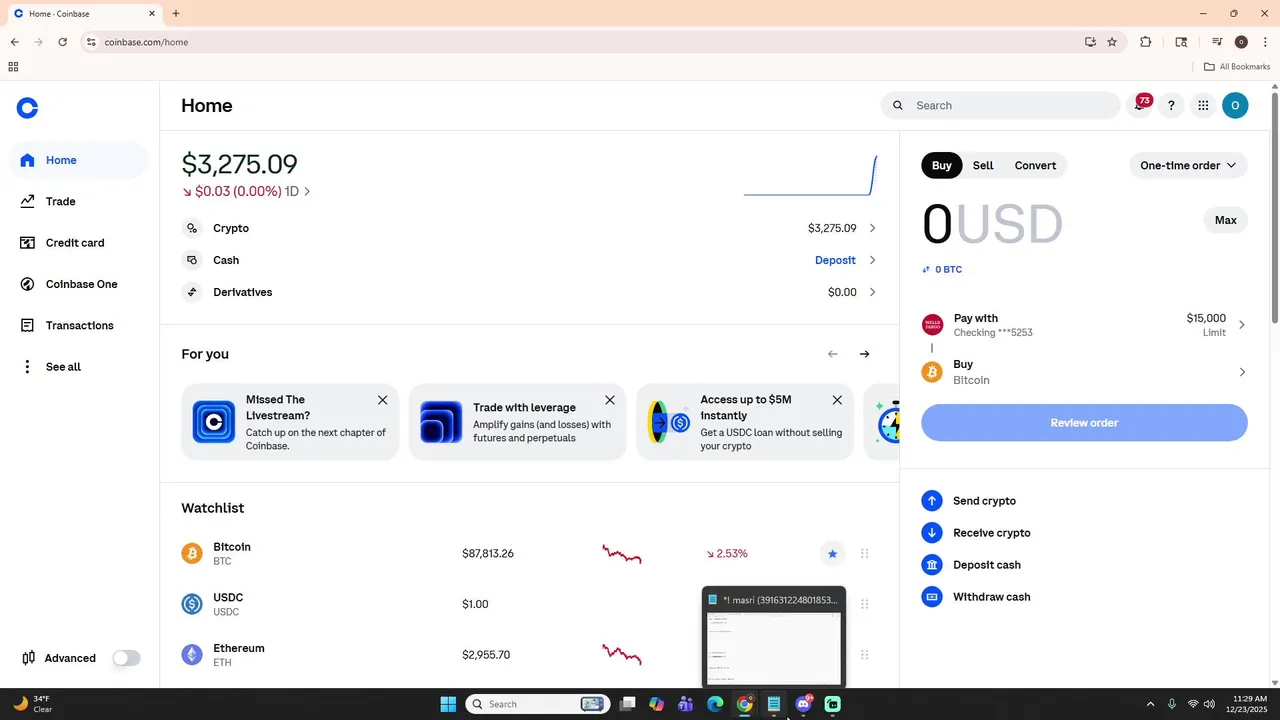Click Windows taskbar search box
Image resolution: width=1280 pixels, height=720 pixels.
click(x=538, y=704)
